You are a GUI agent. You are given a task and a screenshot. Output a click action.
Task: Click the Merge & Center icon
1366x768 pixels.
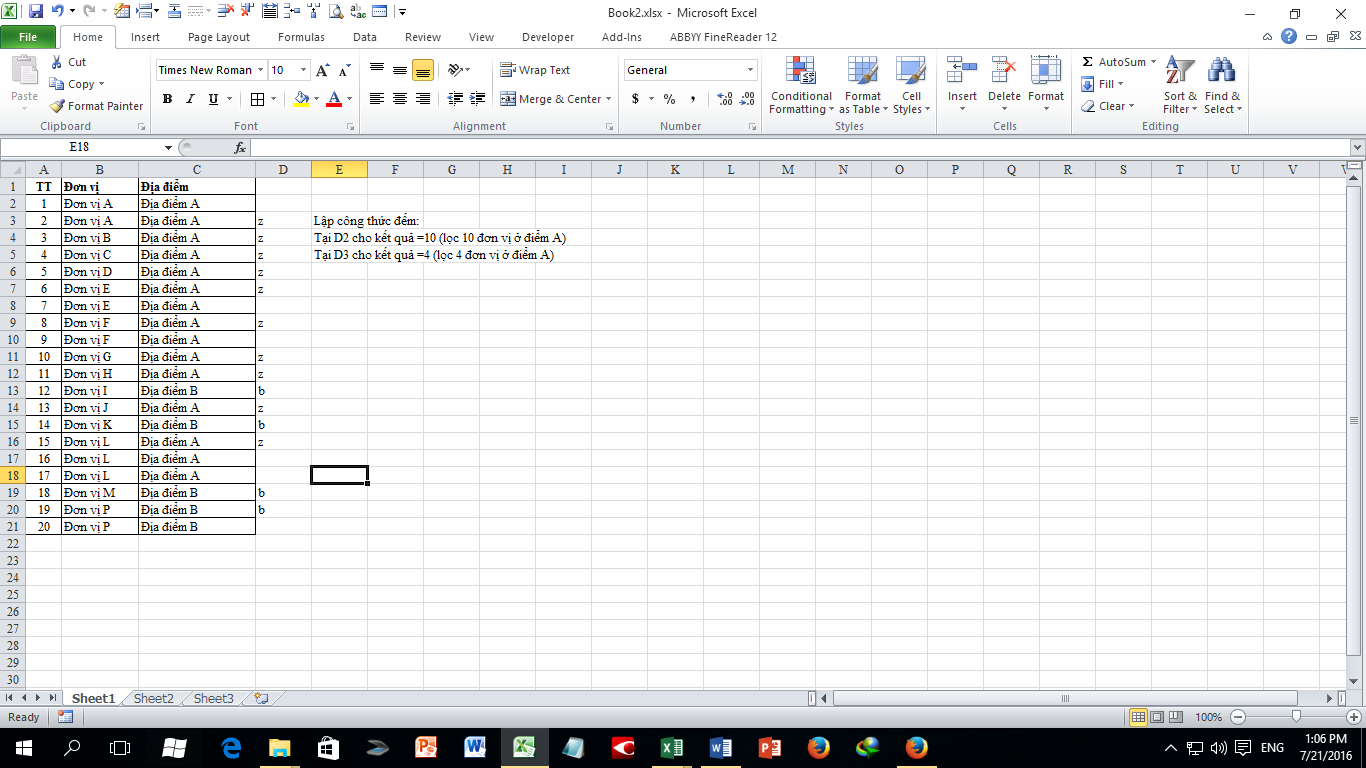pos(508,99)
